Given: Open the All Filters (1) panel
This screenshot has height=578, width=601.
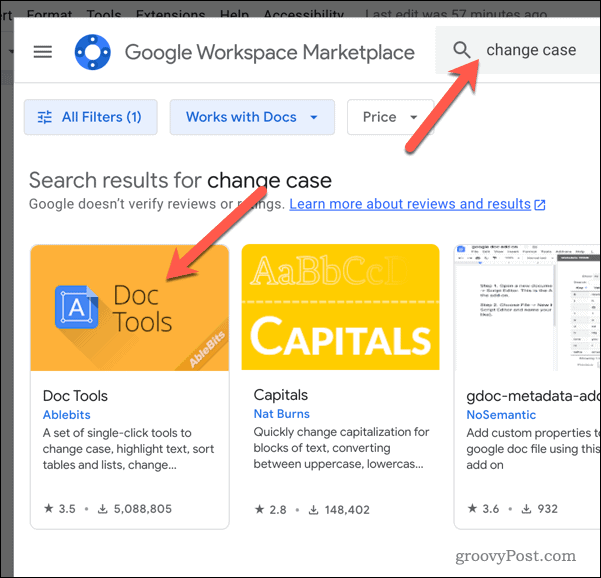Looking at the screenshot, I should point(91,117).
